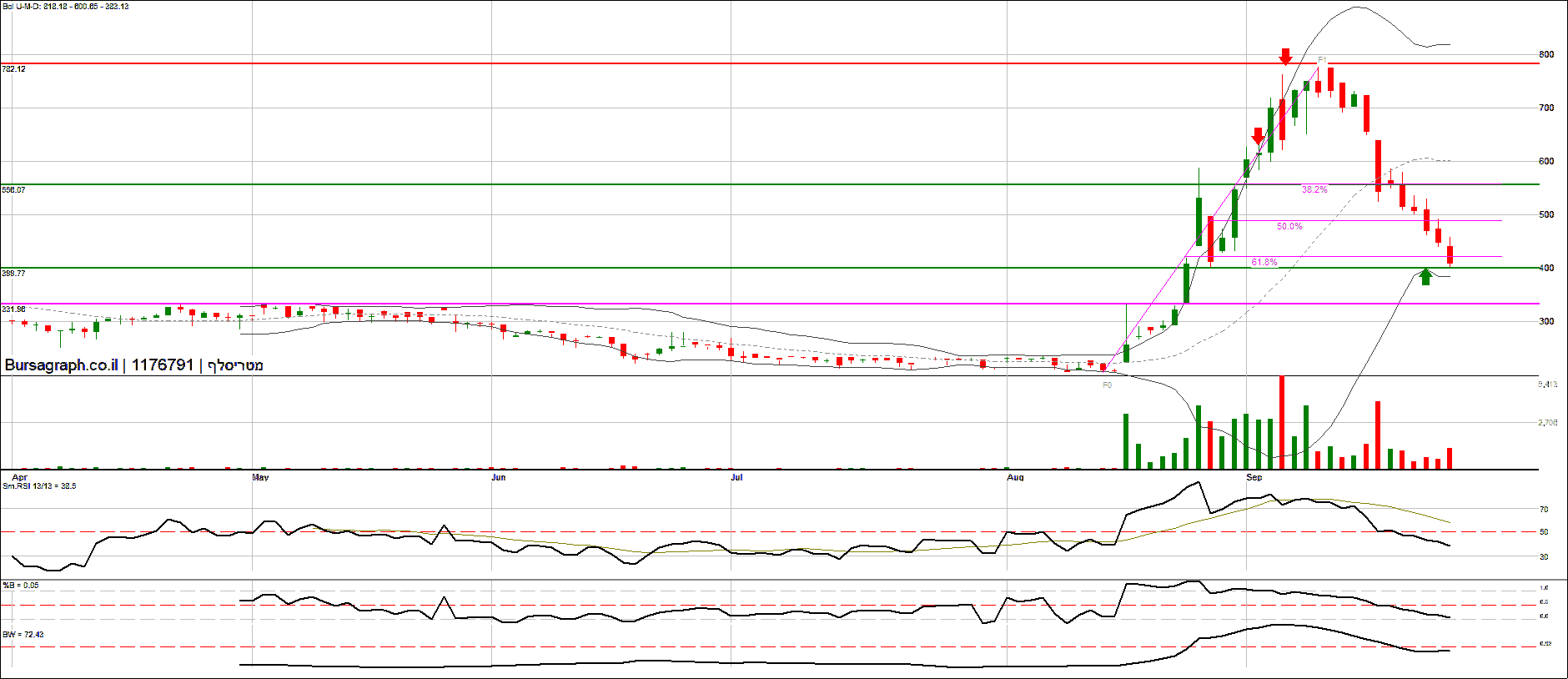The width and height of the screenshot is (1568, 679).
Task: Click the Apr month label on time axis
Action: pos(20,478)
